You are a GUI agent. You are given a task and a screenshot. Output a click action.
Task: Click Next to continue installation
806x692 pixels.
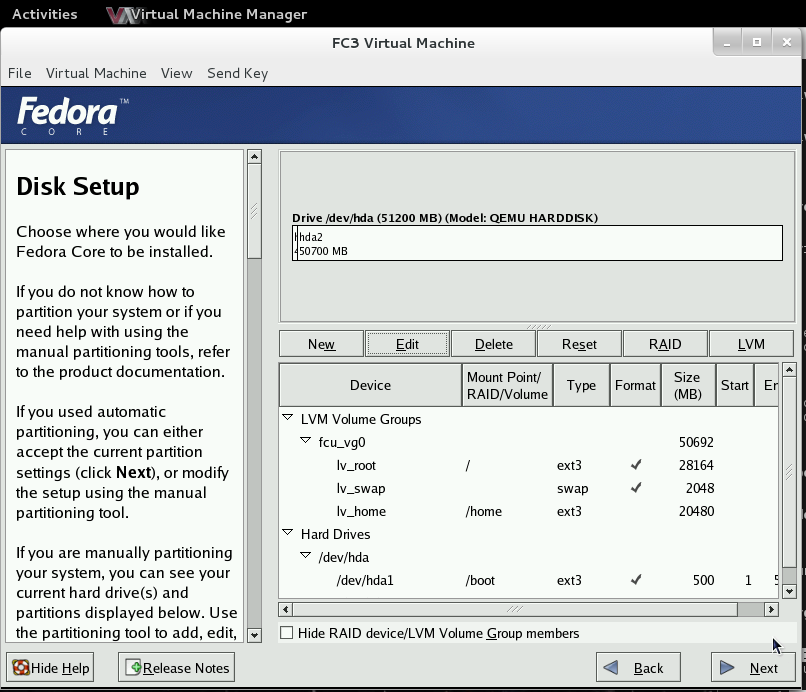[753, 668]
